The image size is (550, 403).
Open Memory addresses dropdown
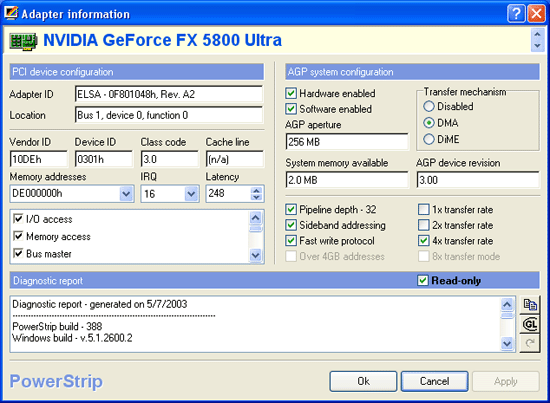click(126, 194)
